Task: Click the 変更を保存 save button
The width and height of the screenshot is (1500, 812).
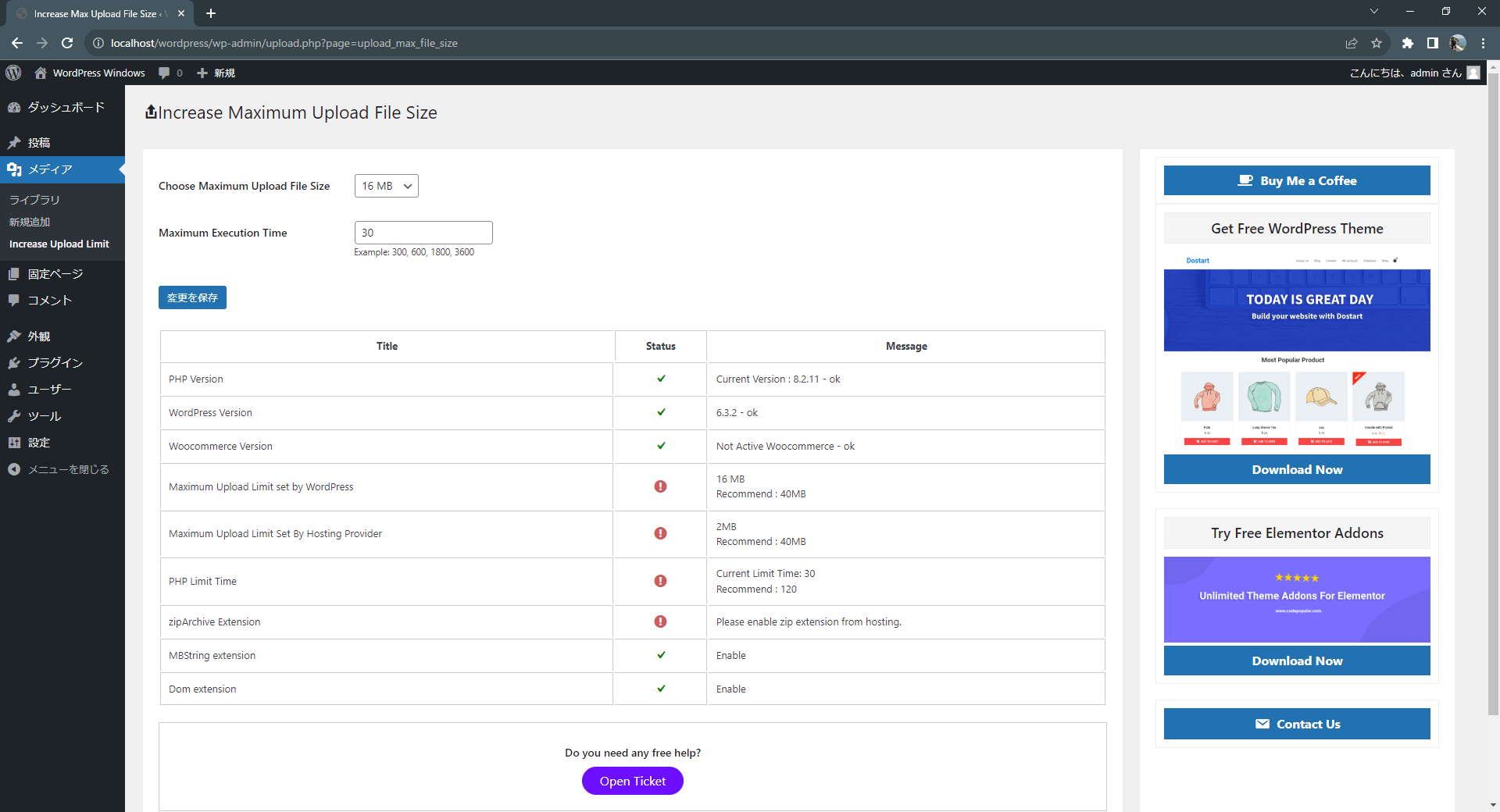Action: (x=192, y=297)
